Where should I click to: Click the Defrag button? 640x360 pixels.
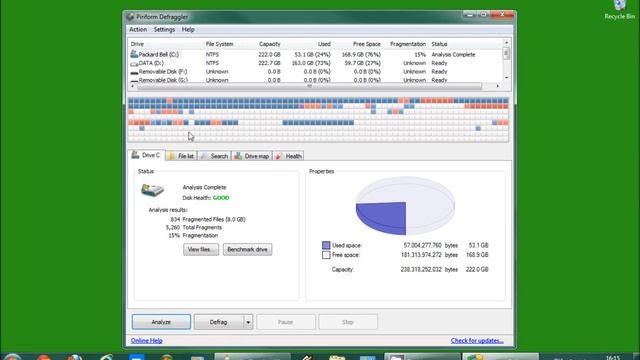pyautogui.click(x=219, y=322)
